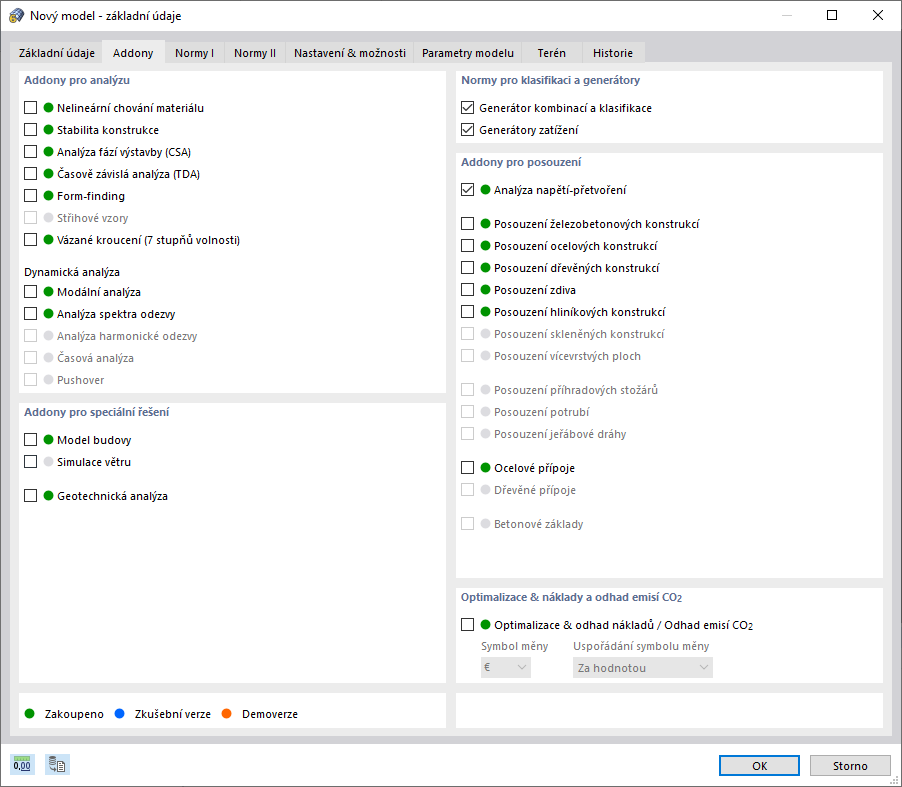Click green status dot next to Model budovy
Image resolution: width=902 pixels, height=787 pixels.
coord(49,439)
